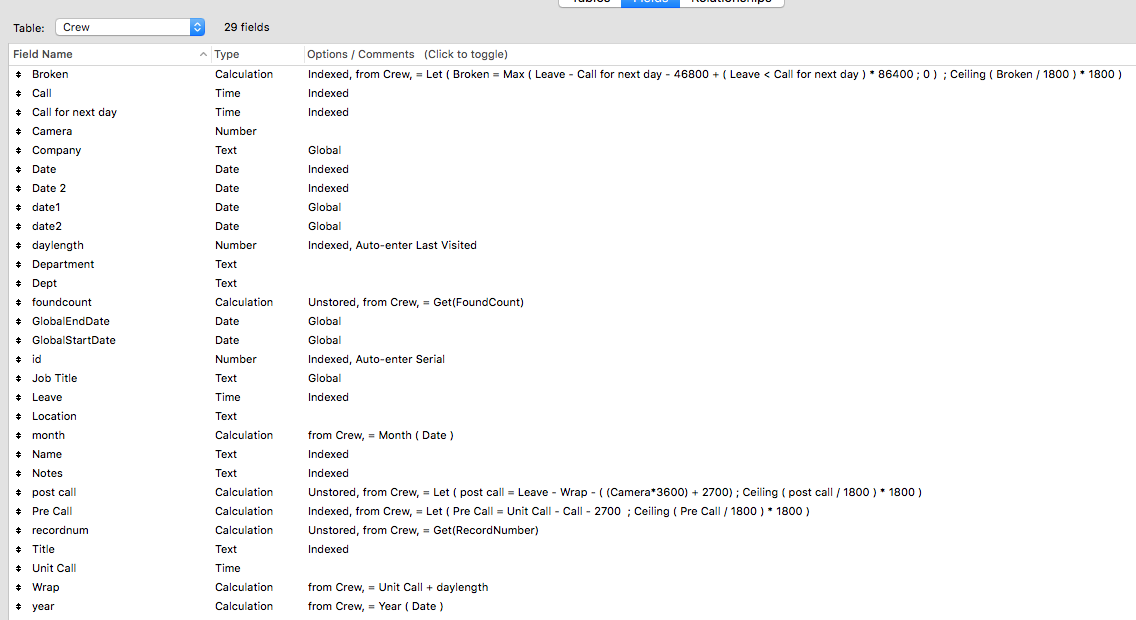
Task: Click the reorder handle beside daylength field
Action: 19,246
